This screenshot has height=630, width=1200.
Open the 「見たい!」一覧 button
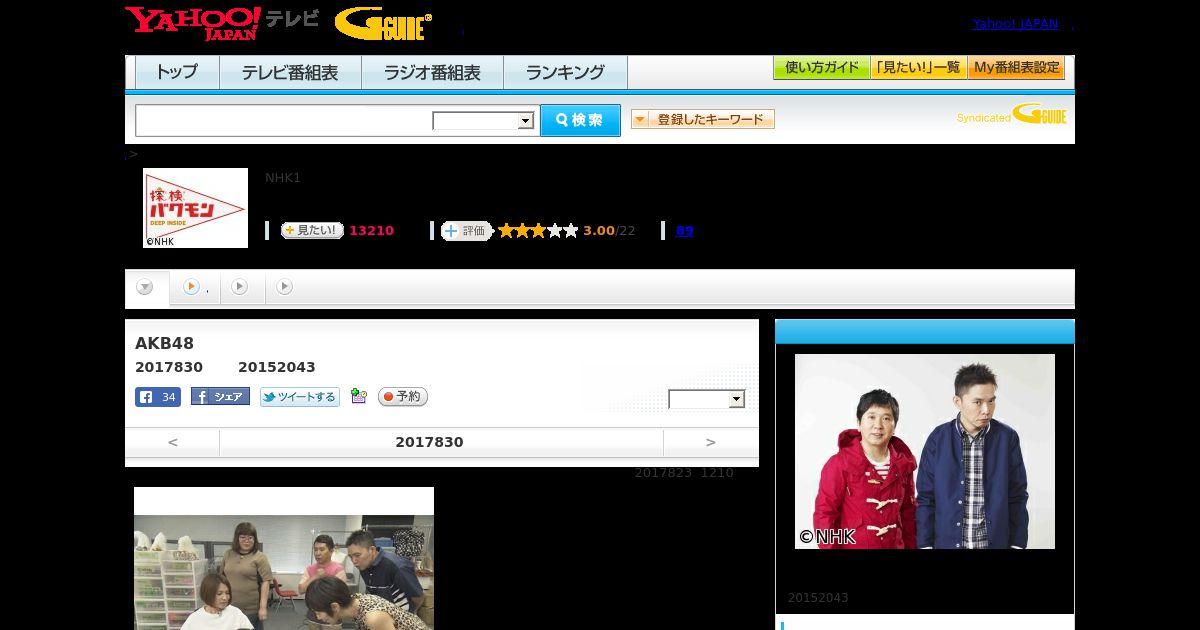(x=918, y=68)
